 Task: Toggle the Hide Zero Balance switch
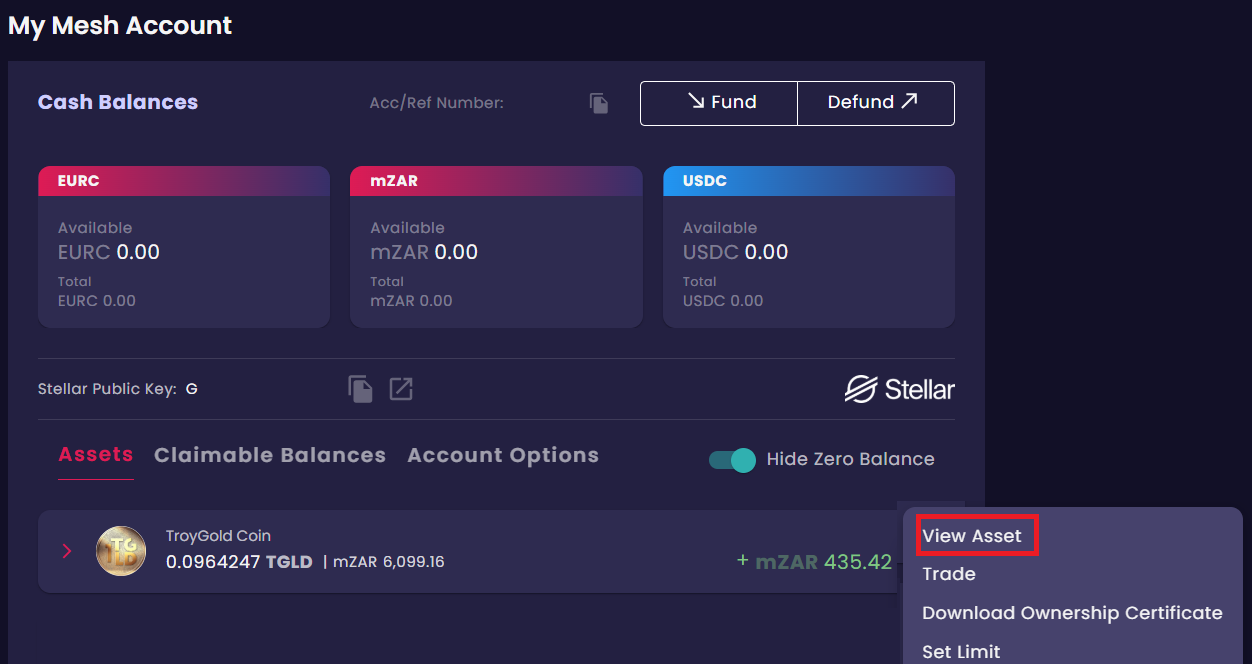tap(732, 460)
